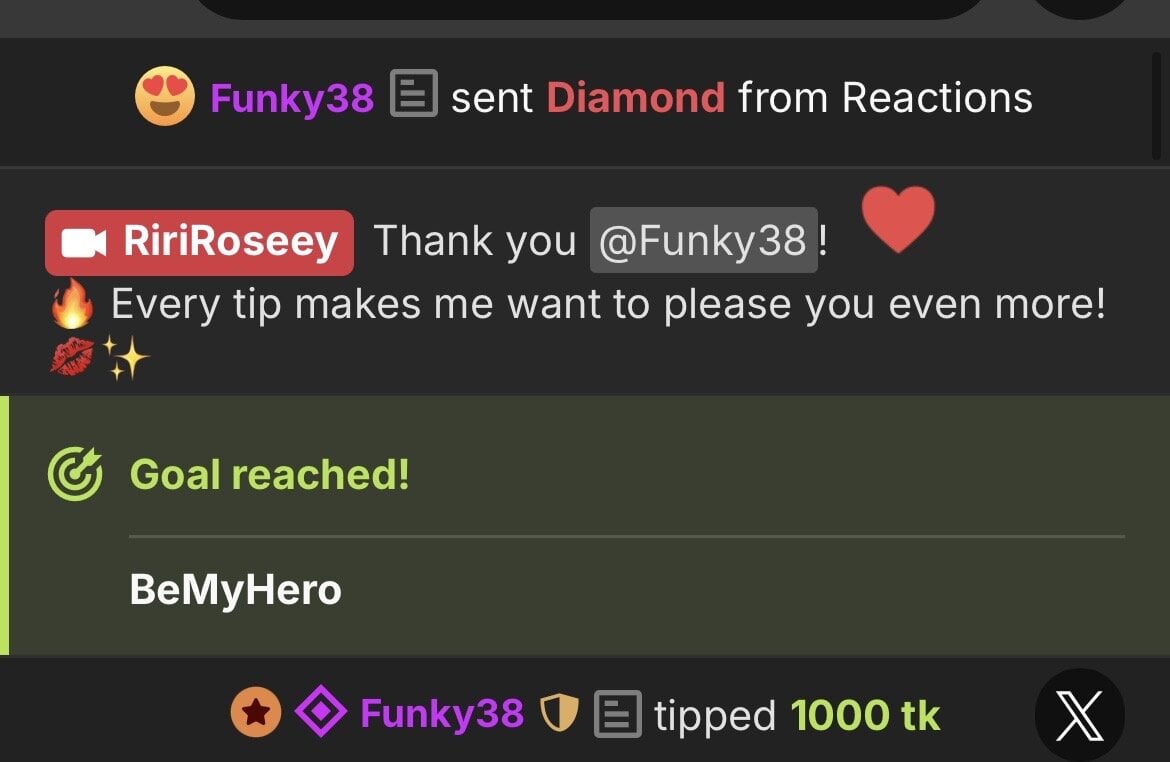Click the @Funky38 mention tag
The width and height of the screenshot is (1170, 762).
[704, 241]
